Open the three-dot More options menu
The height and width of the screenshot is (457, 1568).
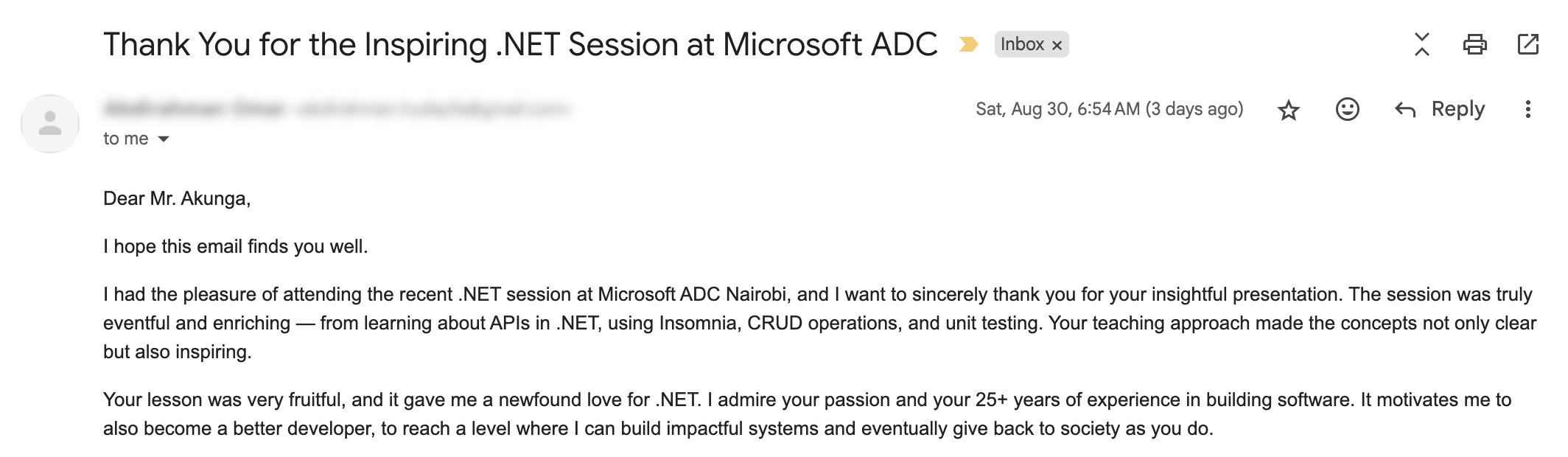pos(1527,110)
